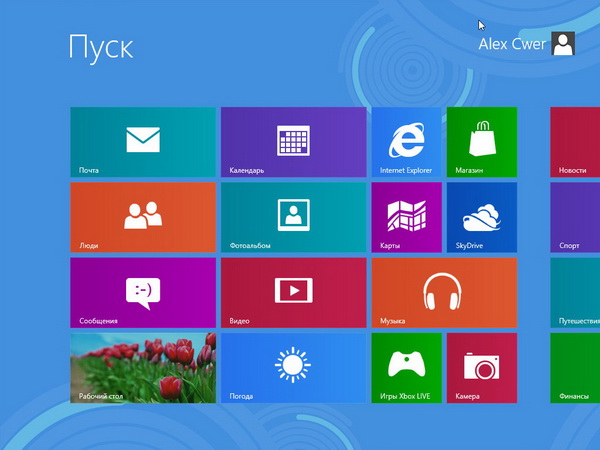Image resolution: width=600 pixels, height=450 pixels.
Task: Open the Сообщения messaging tile
Action: coord(143,292)
